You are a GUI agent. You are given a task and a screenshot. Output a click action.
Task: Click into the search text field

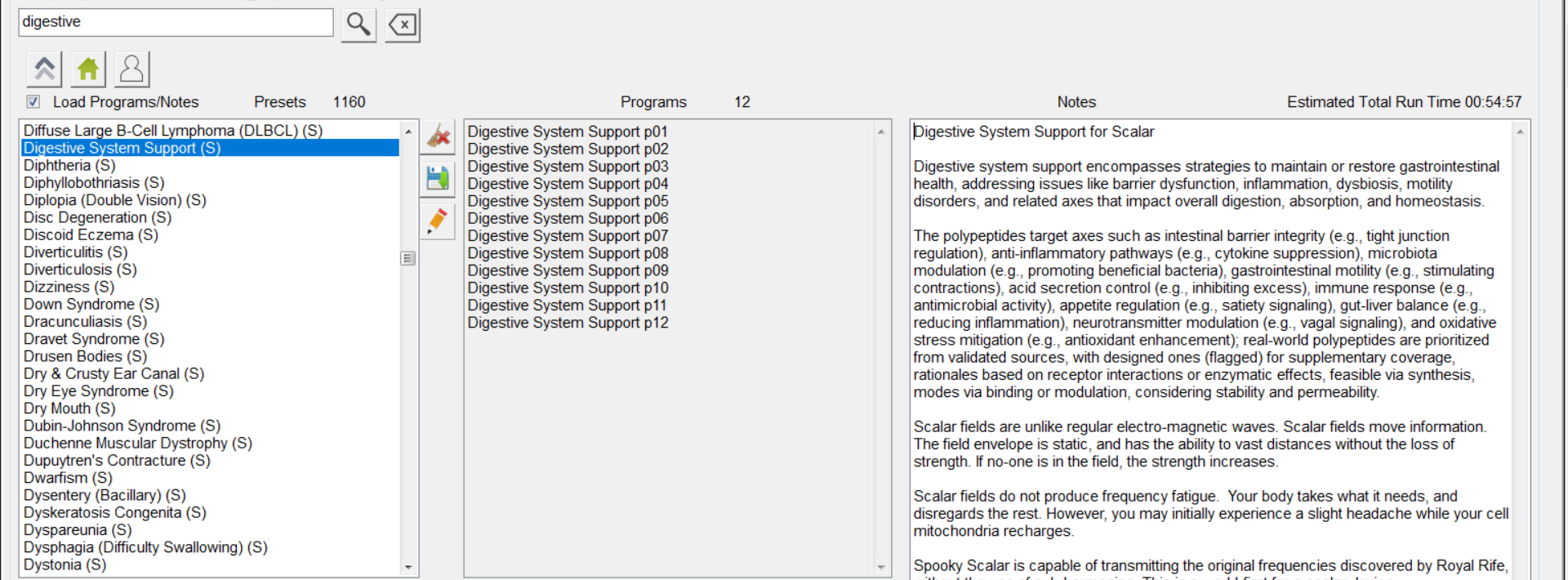(x=176, y=22)
